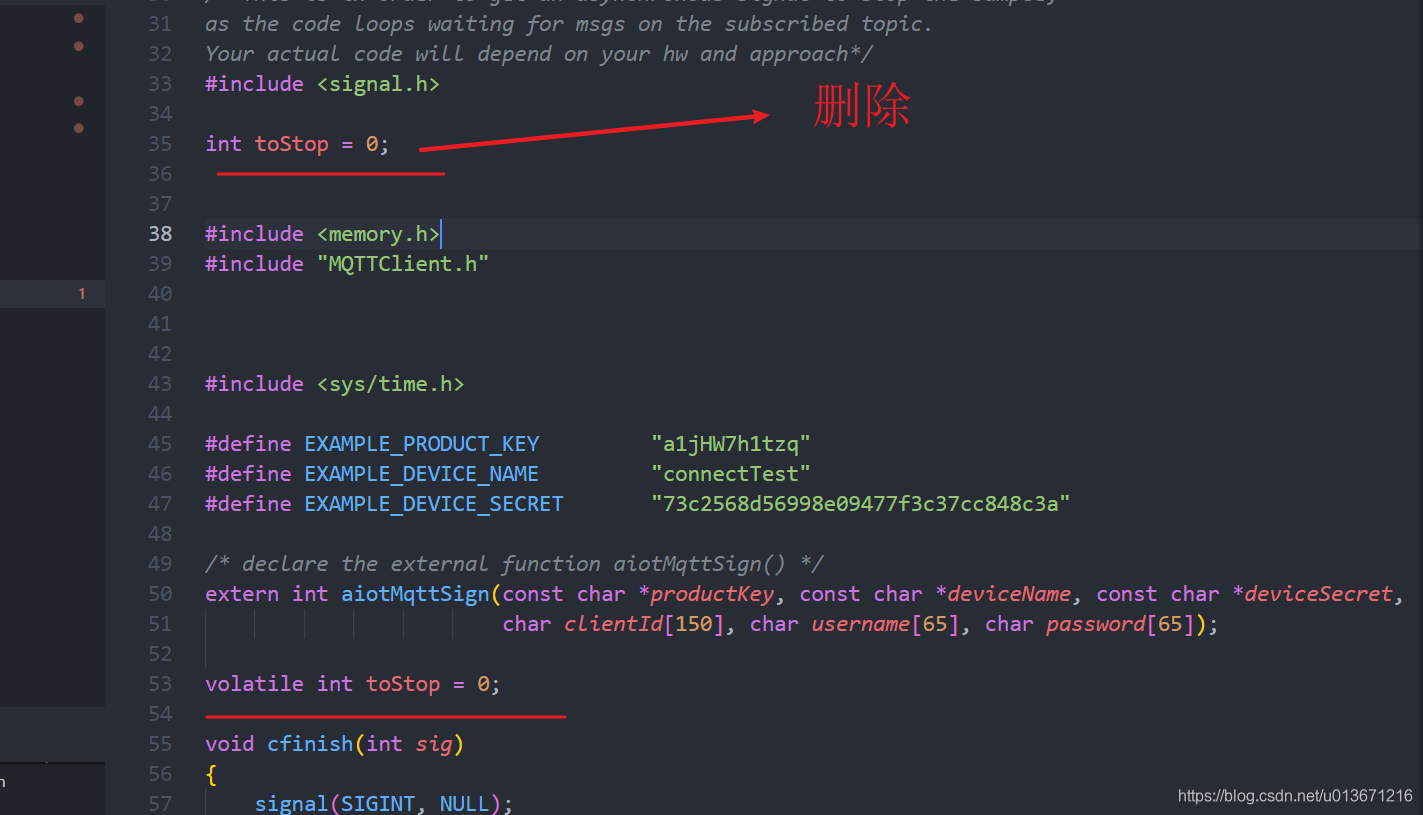
Task: Click line number 35 in the gutter
Action: tap(160, 144)
